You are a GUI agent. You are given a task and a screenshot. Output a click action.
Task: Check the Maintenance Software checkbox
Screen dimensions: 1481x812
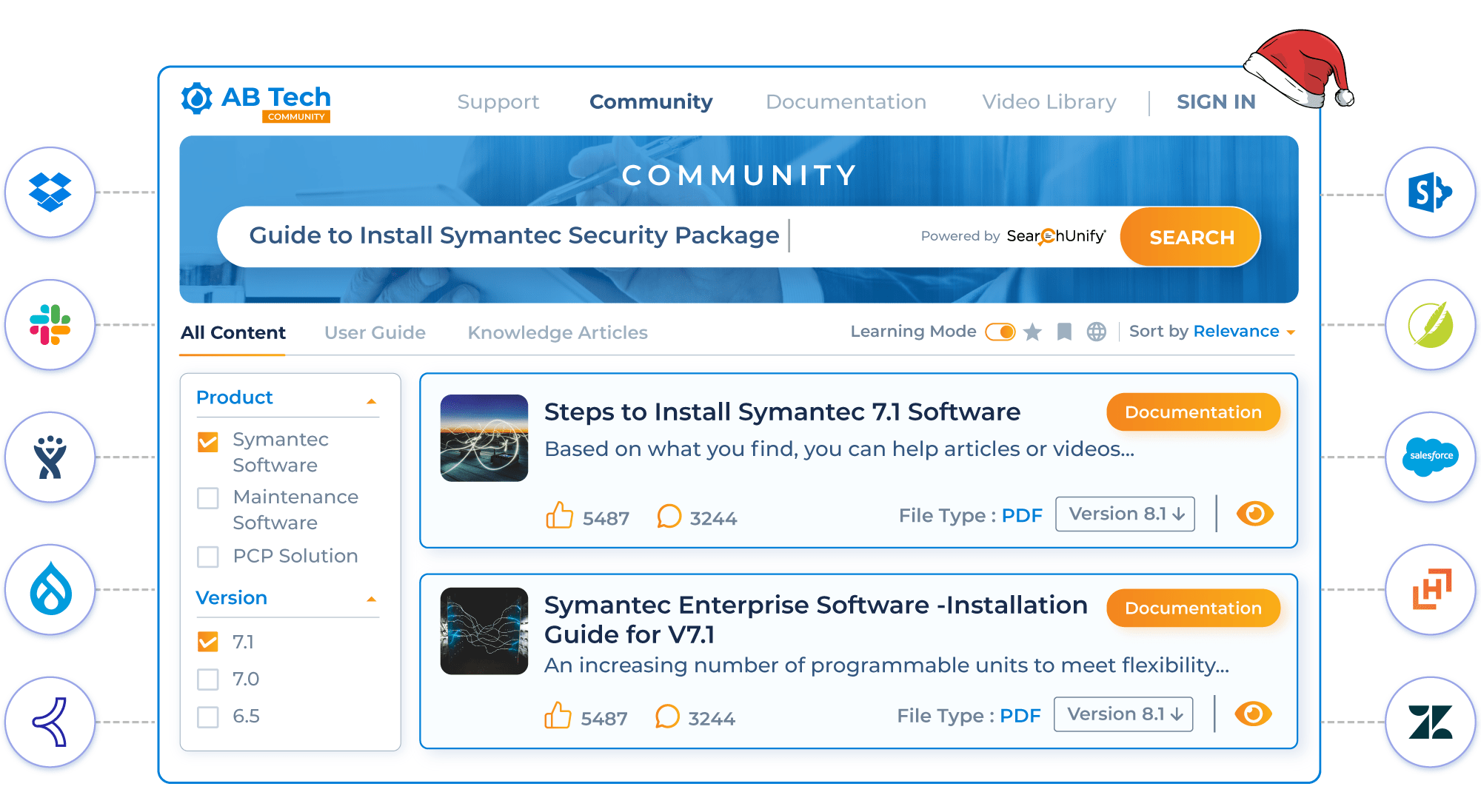click(x=208, y=498)
